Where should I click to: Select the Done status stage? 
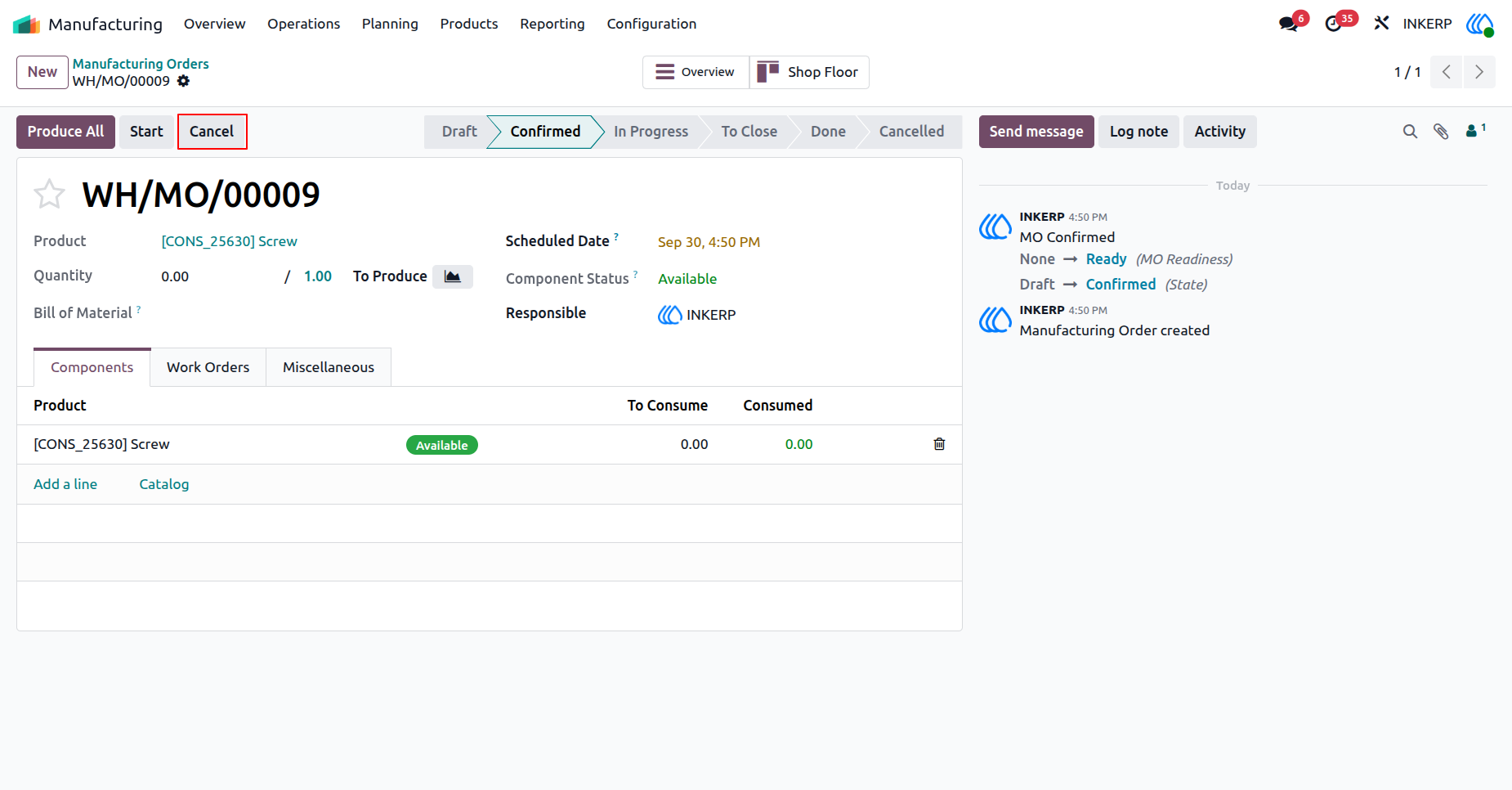828,132
